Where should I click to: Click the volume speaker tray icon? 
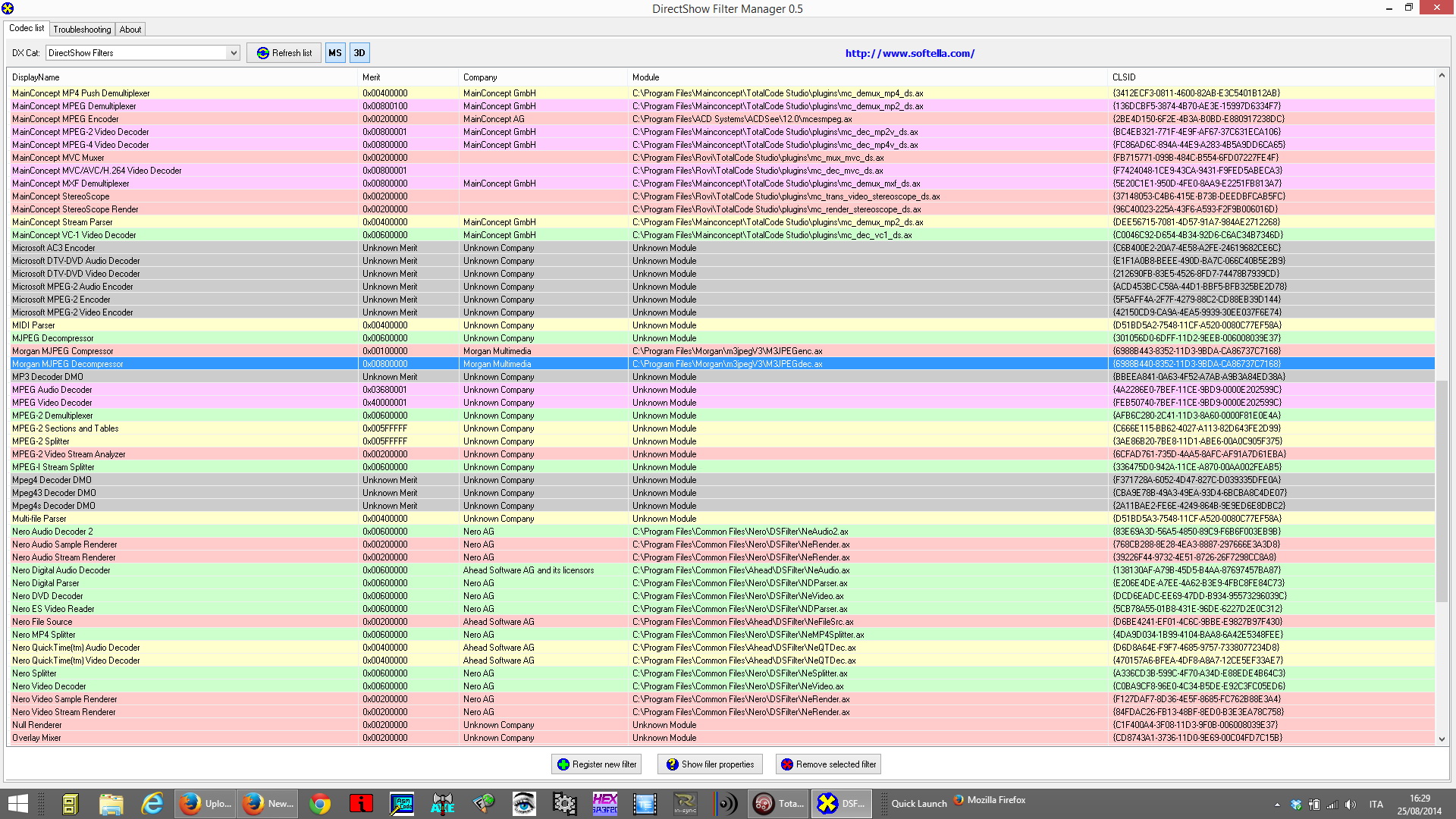pos(1350,805)
